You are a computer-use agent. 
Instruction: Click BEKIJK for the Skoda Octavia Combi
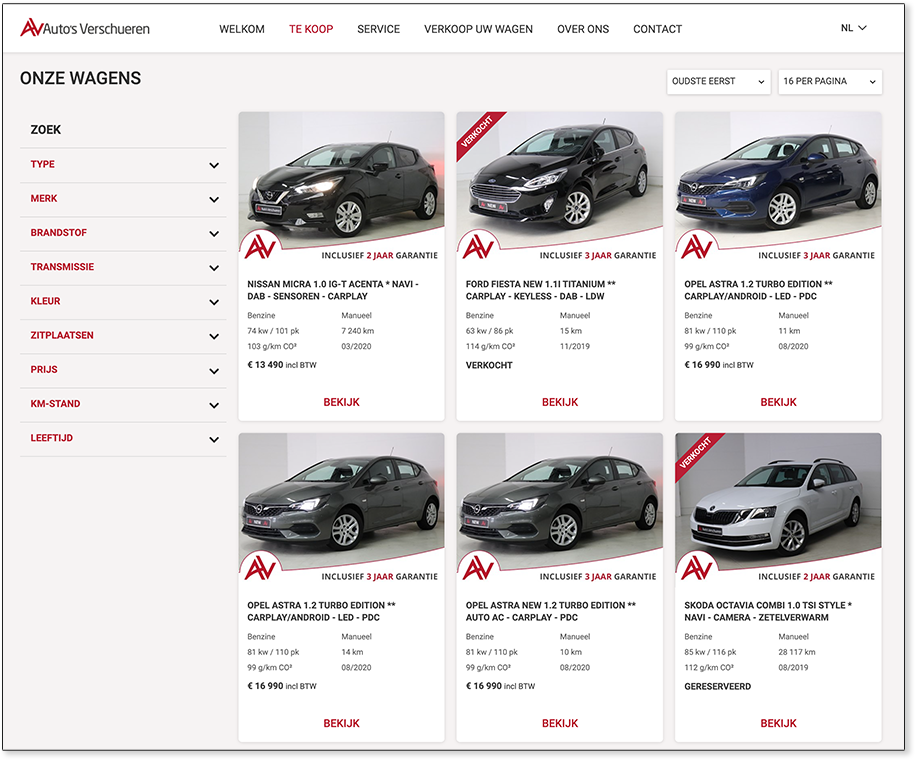pos(778,723)
